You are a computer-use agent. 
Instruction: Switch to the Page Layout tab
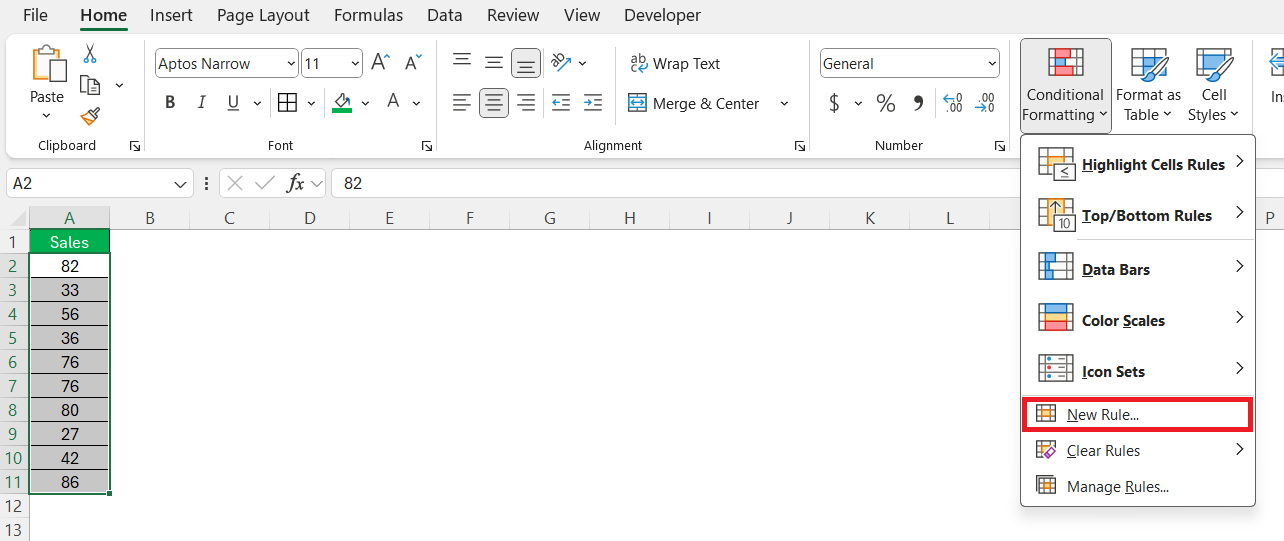(263, 15)
